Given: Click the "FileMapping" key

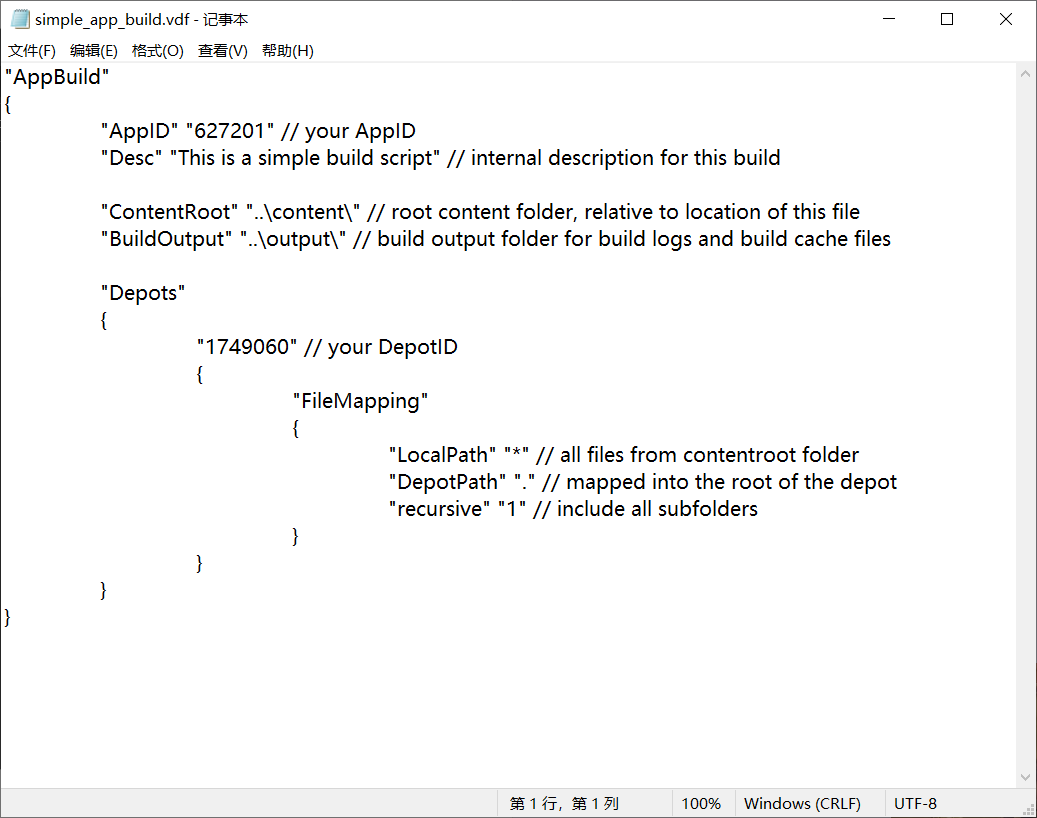Looking at the screenshot, I should point(360,401).
